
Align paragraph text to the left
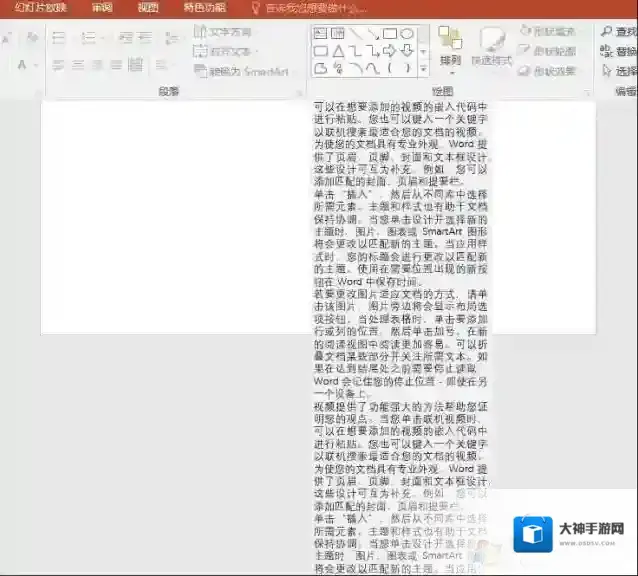(58, 65)
